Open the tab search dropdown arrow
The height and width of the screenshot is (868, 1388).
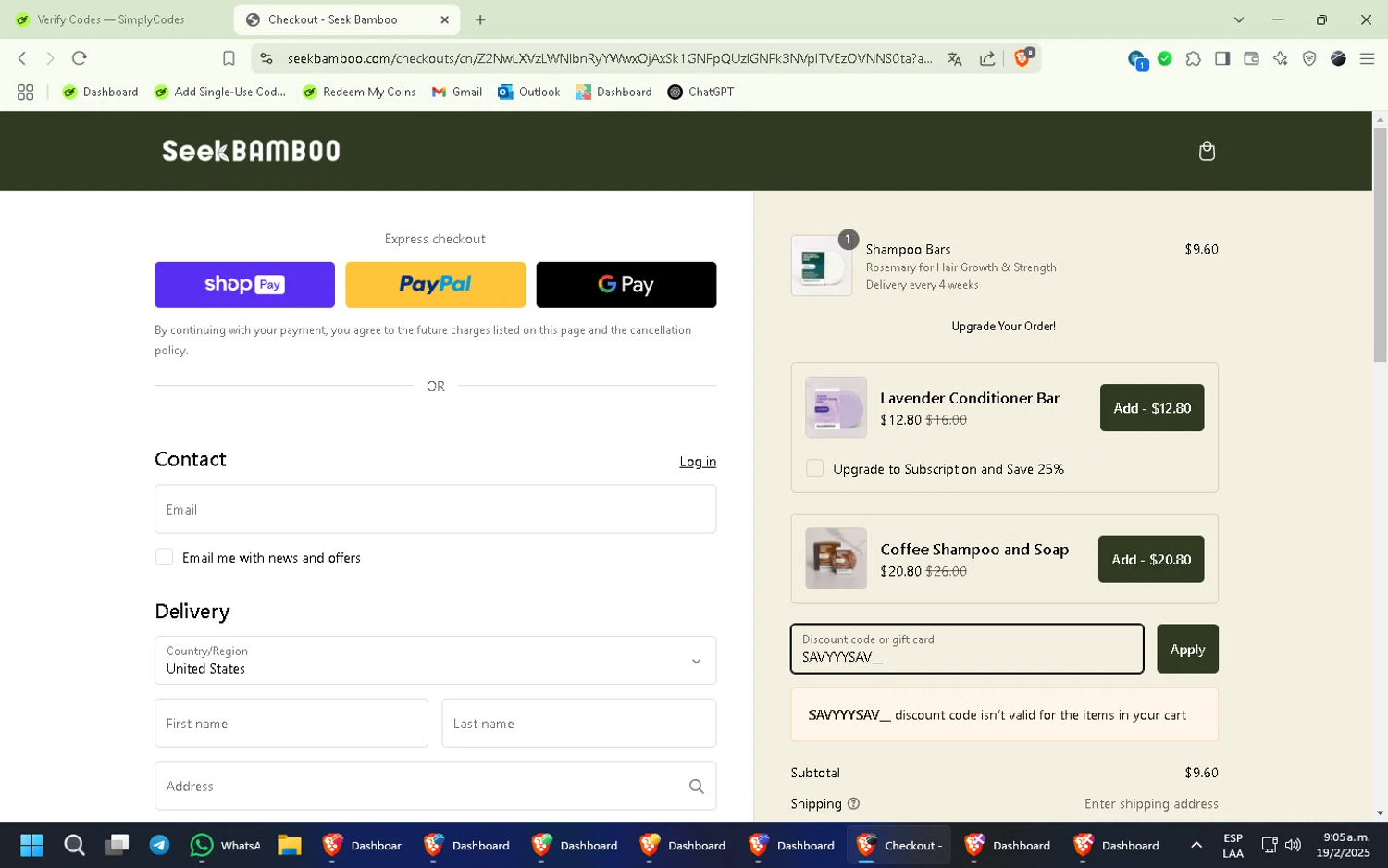click(1238, 19)
